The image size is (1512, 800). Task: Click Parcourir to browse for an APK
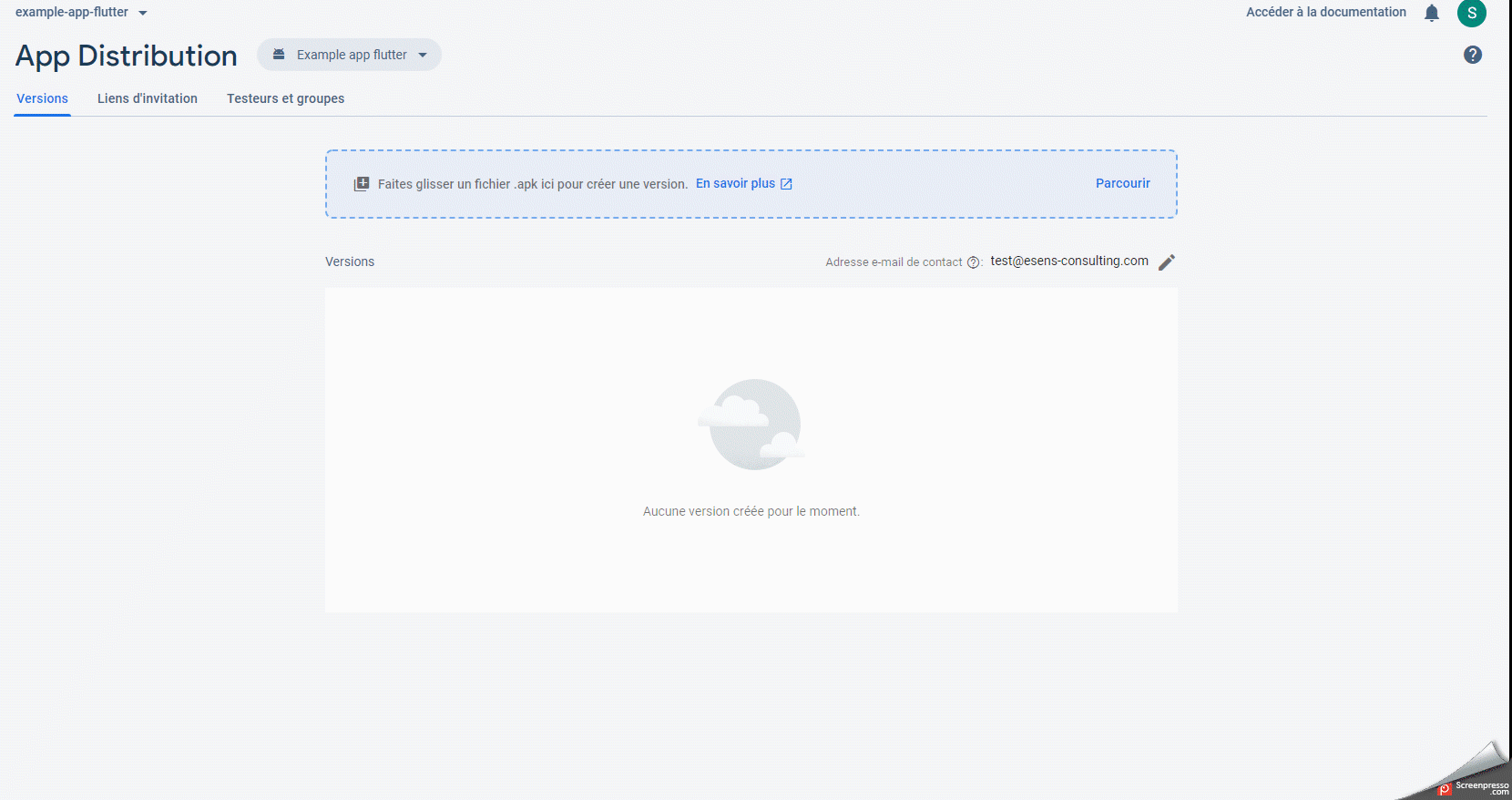pos(1123,183)
